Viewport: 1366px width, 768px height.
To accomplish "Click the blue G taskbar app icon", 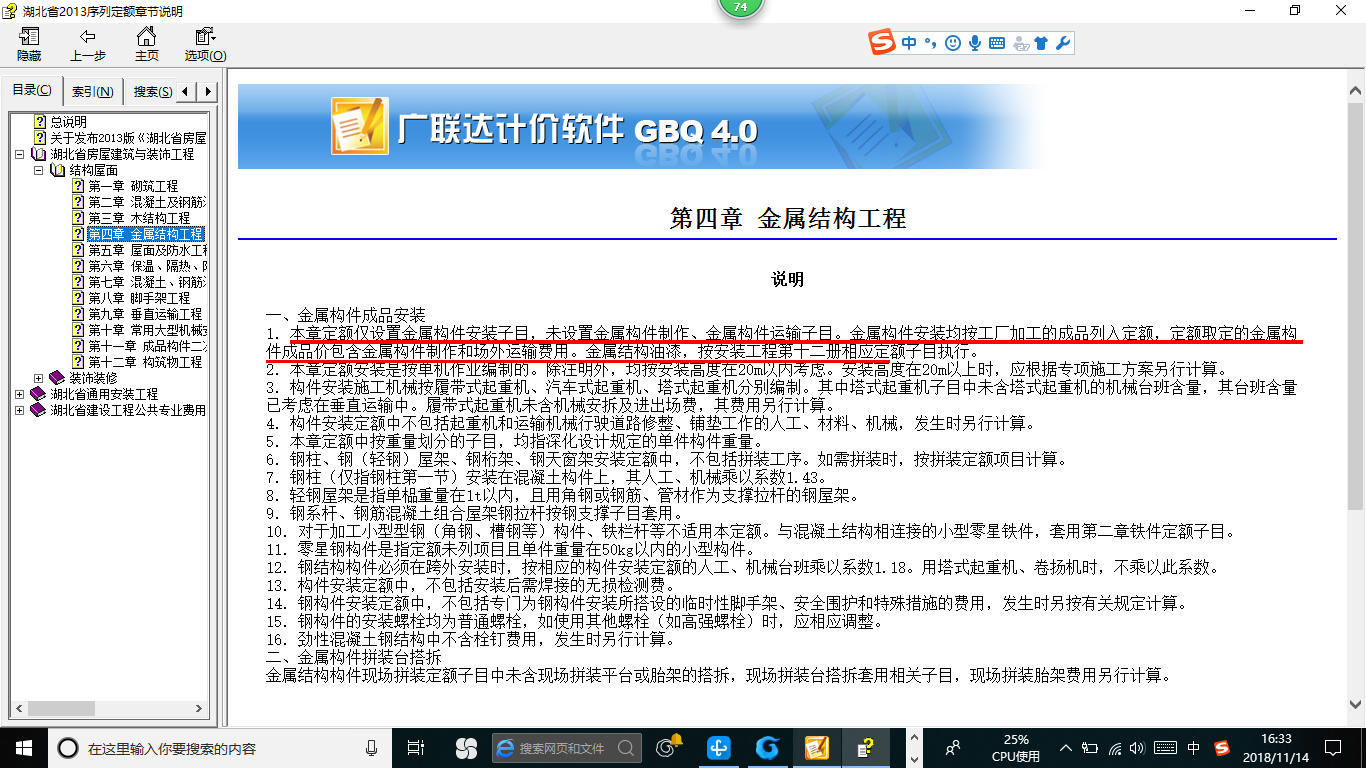I will [x=768, y=747].
